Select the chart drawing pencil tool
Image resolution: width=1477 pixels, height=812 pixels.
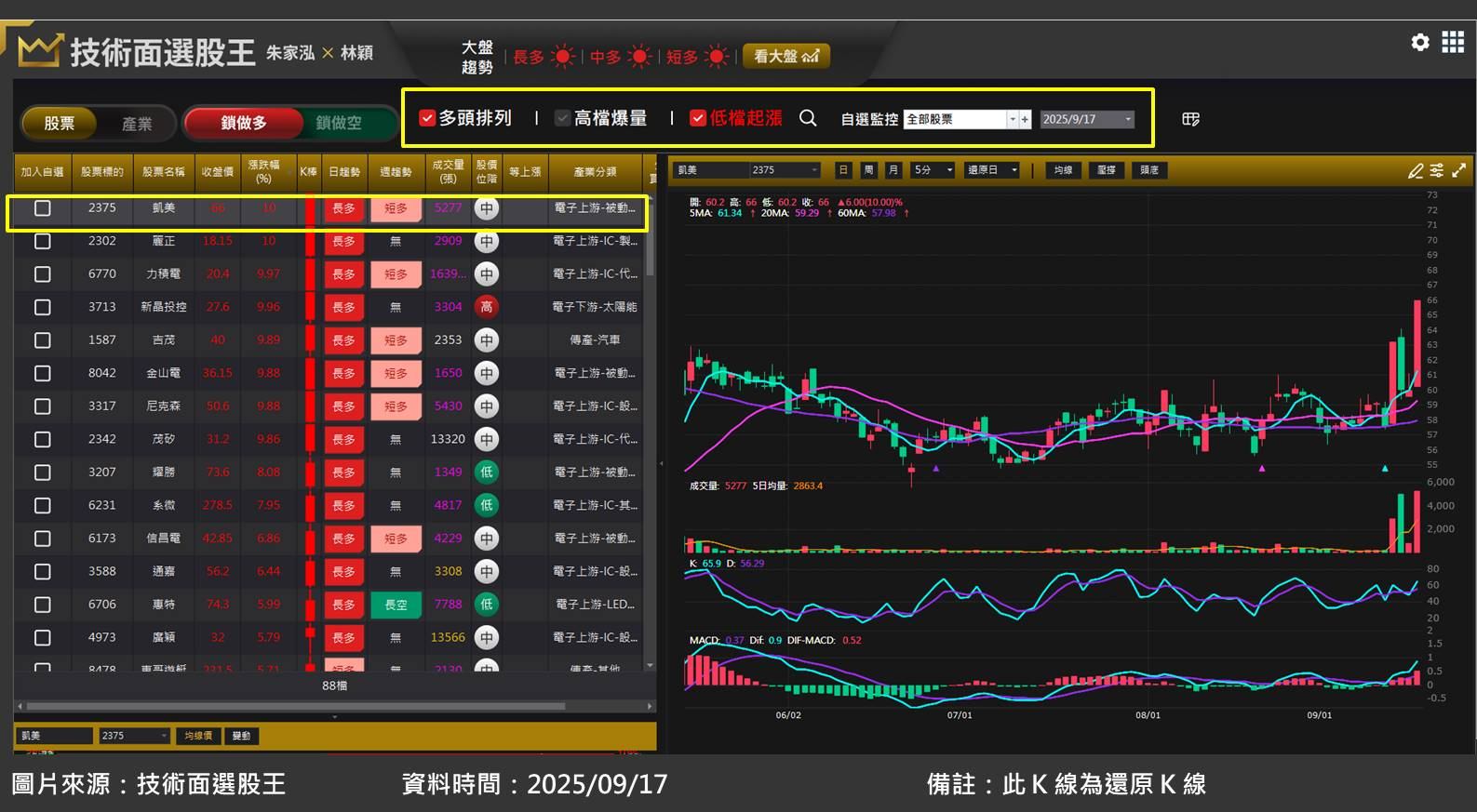click(x=1416, y=170)
